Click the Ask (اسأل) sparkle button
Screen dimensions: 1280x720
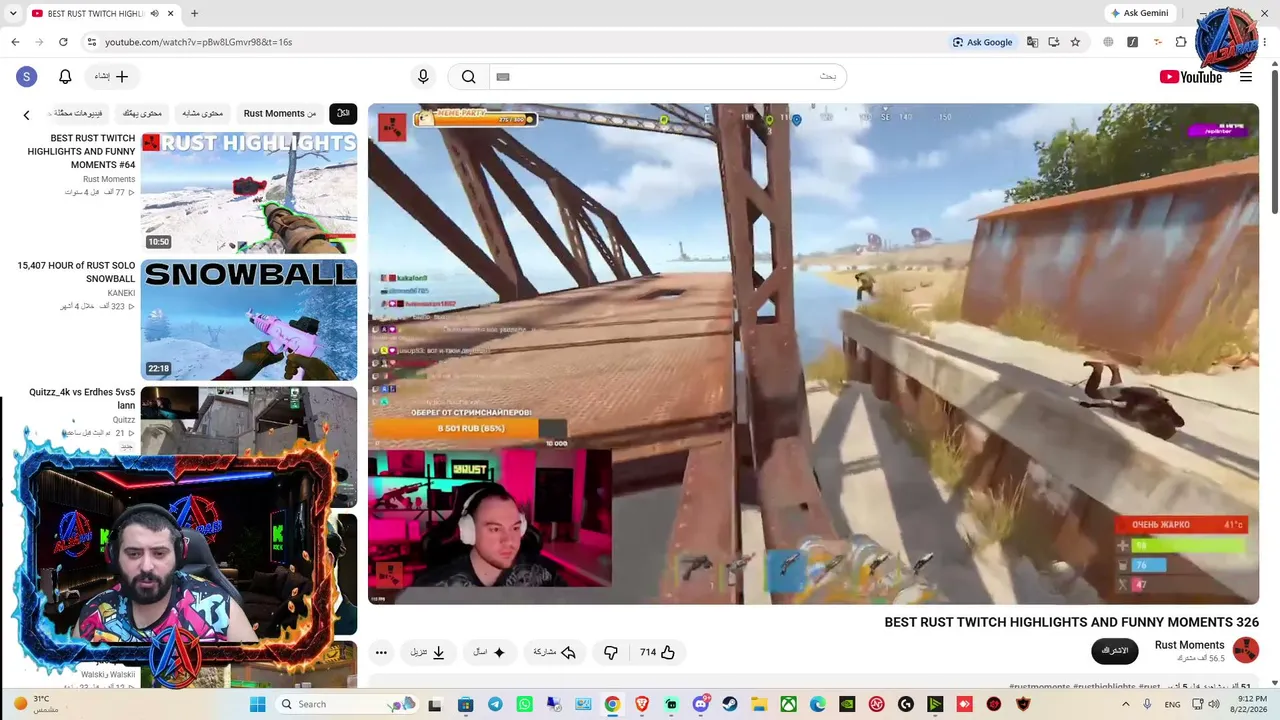(489, 653)
